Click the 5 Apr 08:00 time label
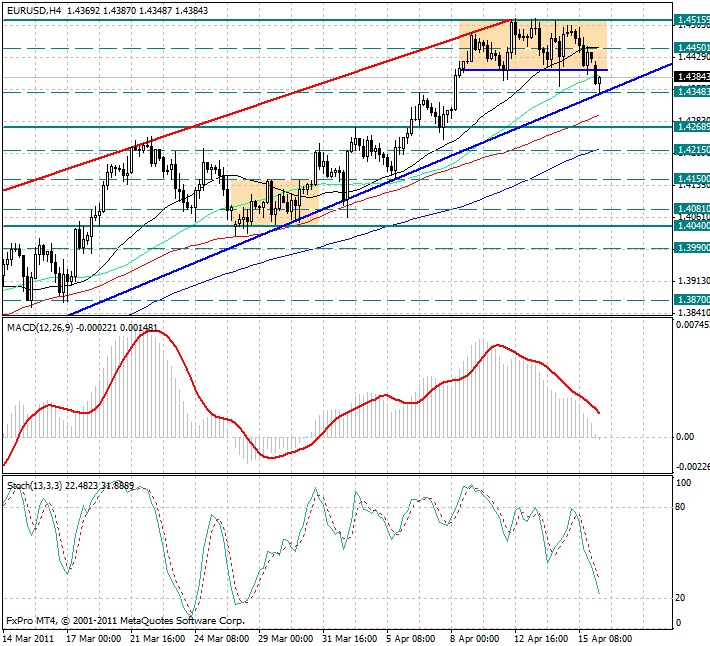This screenshot has height=646, width=710. click(x=411, y=639)
